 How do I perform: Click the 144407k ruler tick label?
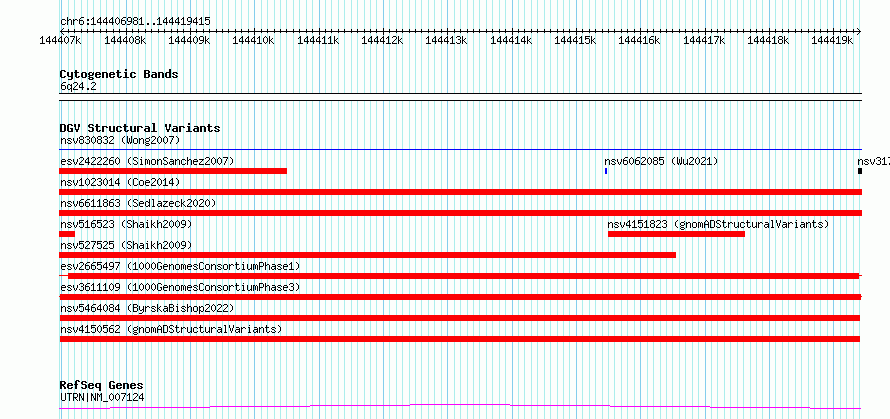61,40
